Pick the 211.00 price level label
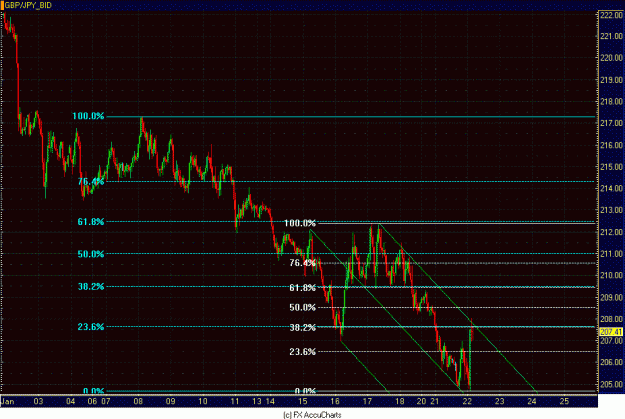Image resolution: width=625 pixels, height=419 pixels. pos(611,254)
